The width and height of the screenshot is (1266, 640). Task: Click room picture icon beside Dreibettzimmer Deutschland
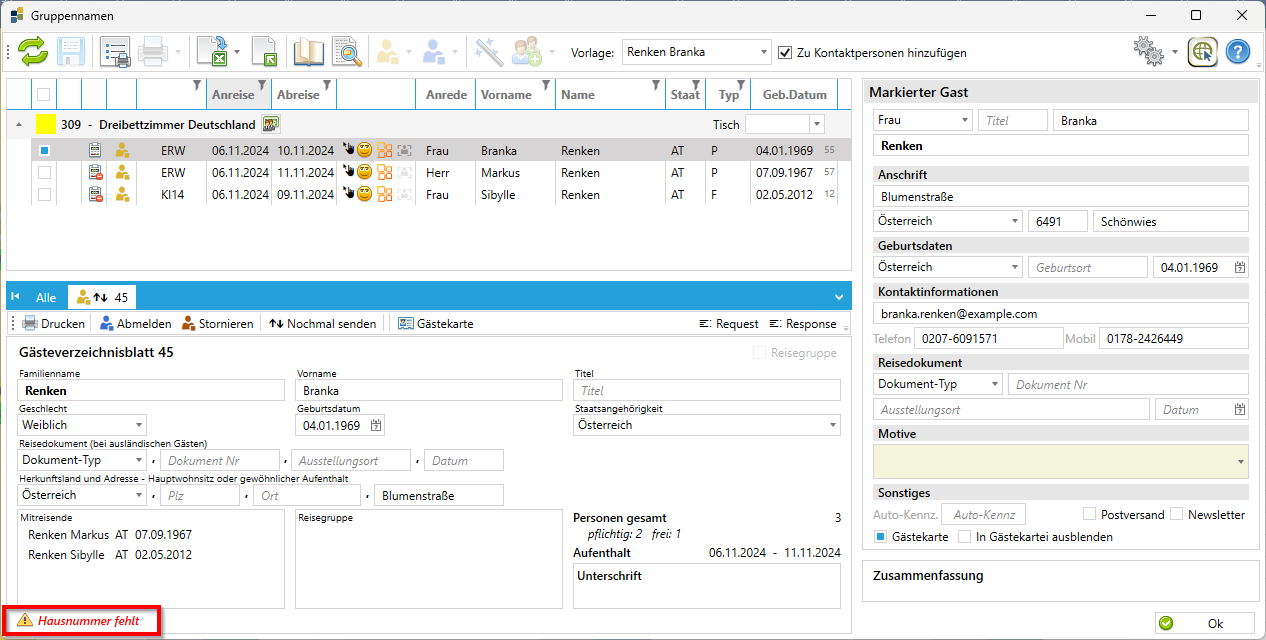pos(271,124)
